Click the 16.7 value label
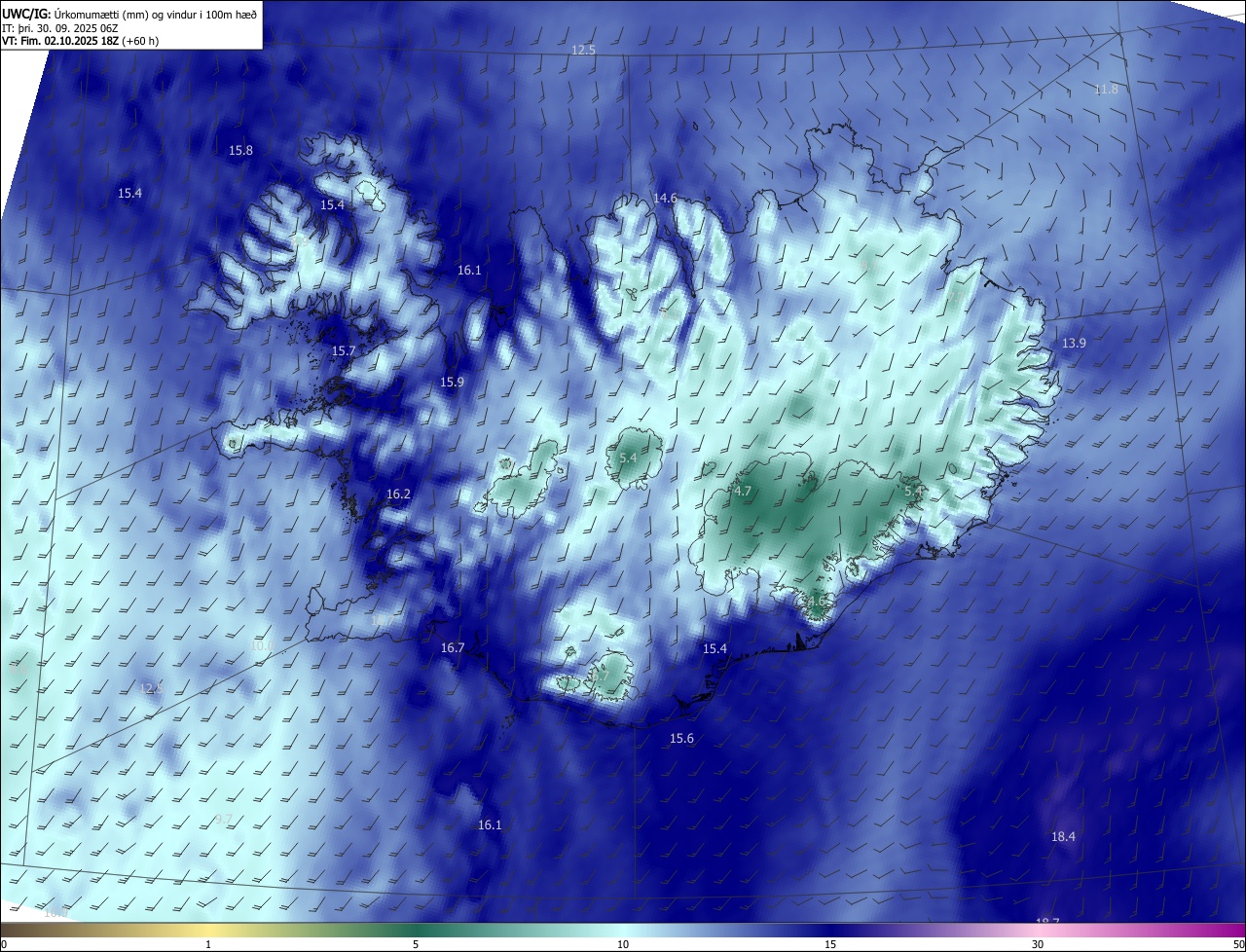This screenshot has height=952, width=1246. (x=453, y=648)
